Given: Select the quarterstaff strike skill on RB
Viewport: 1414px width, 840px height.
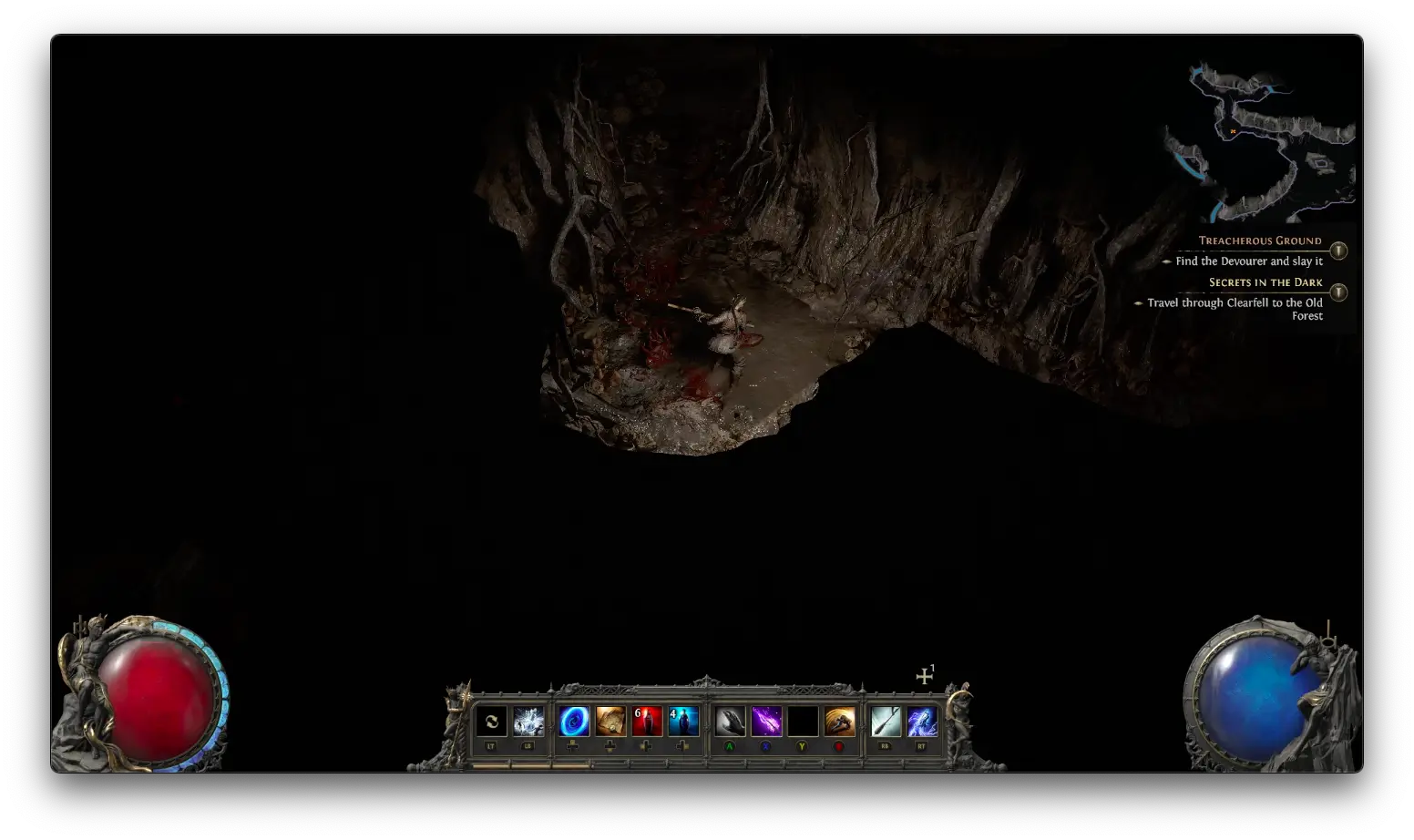Looking at the screenshot, I should [x=885, y=722].
